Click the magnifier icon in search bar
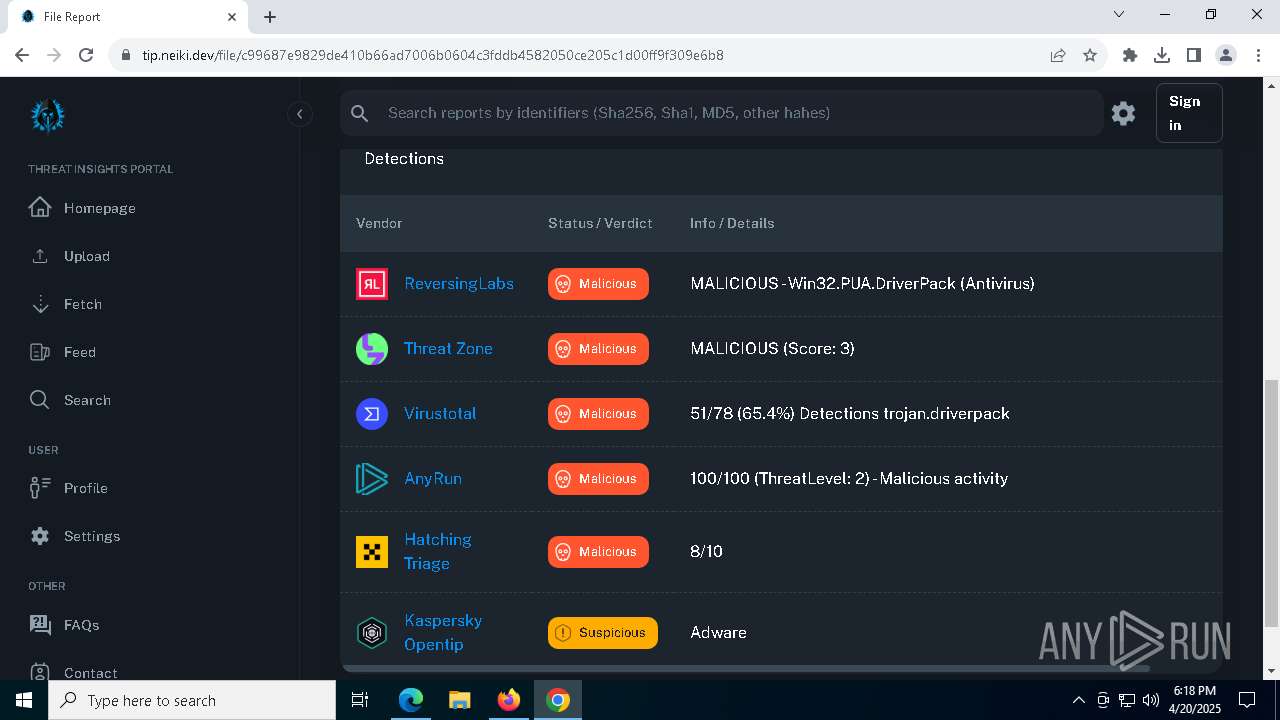The width and height of the screenshot is (1280, 720). pos(360,113)
